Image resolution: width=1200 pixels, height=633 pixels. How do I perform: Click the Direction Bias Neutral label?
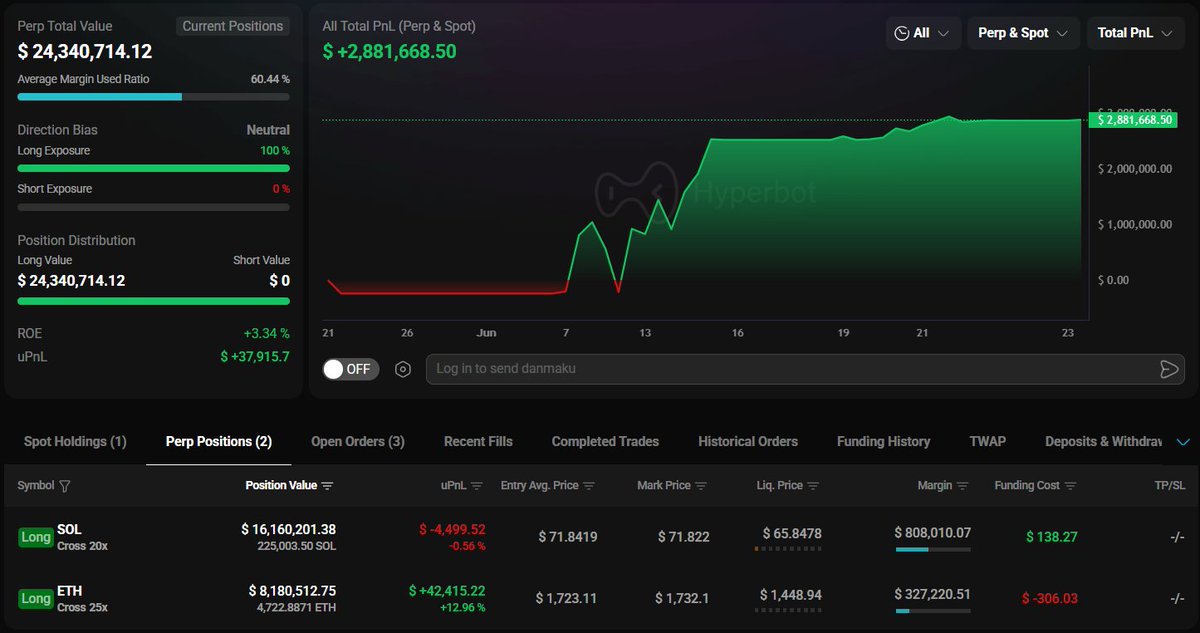tap(268, 130)
